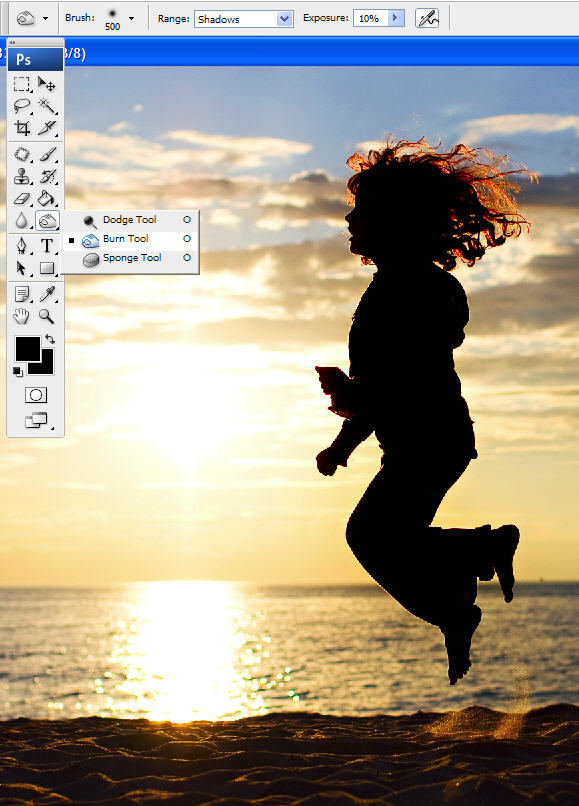
Task: Choose the Zoom magnifier tool
Action: pos(47,316)
